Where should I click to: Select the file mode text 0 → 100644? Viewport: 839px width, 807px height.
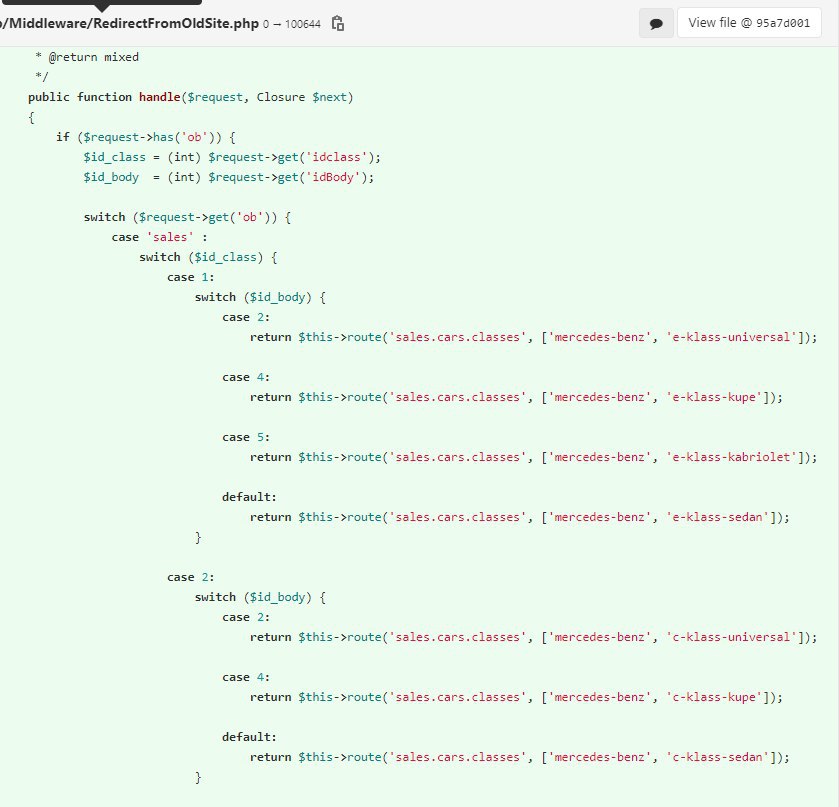click(292, 24)
